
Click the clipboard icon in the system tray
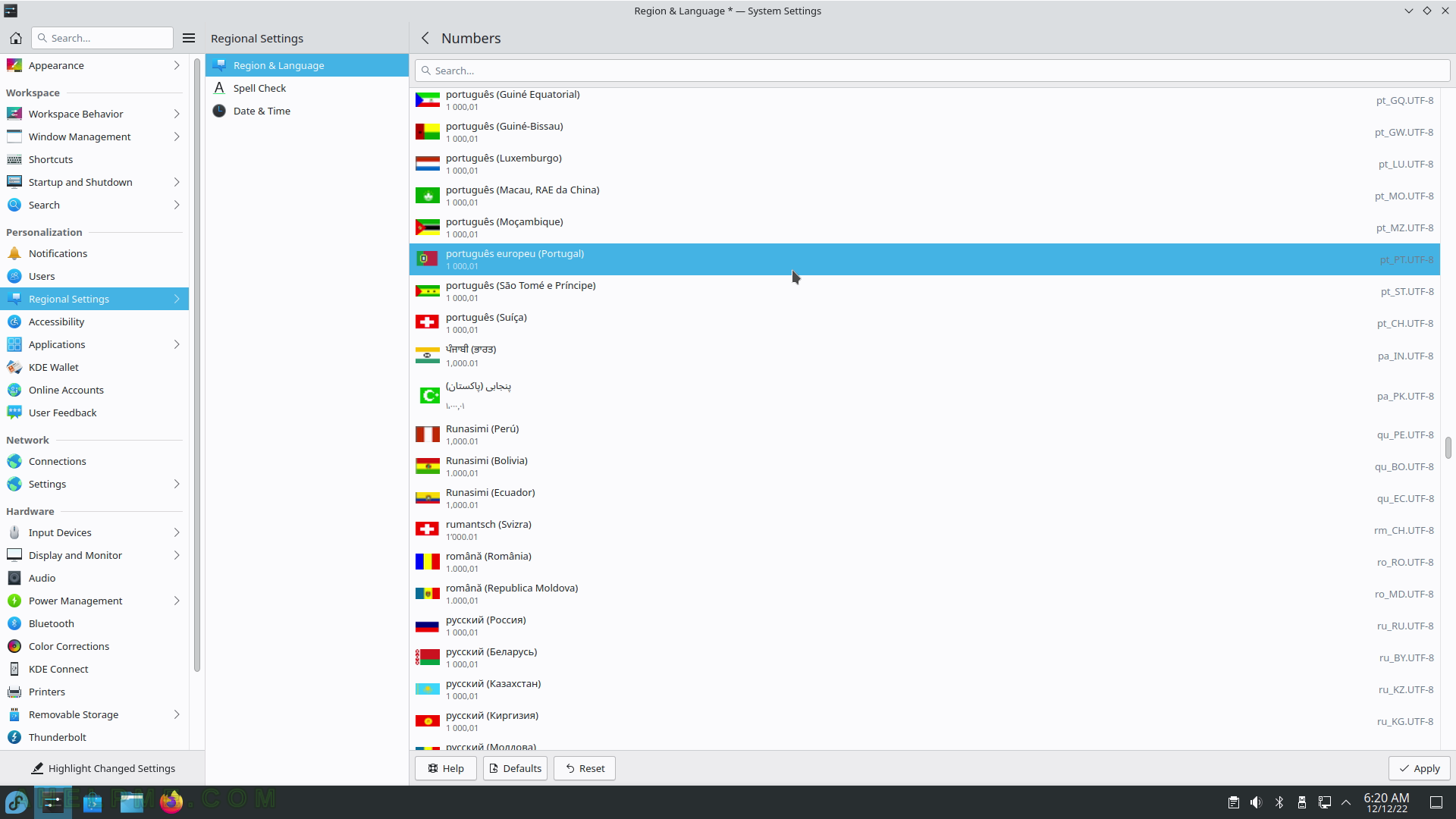pos(1234,802)
